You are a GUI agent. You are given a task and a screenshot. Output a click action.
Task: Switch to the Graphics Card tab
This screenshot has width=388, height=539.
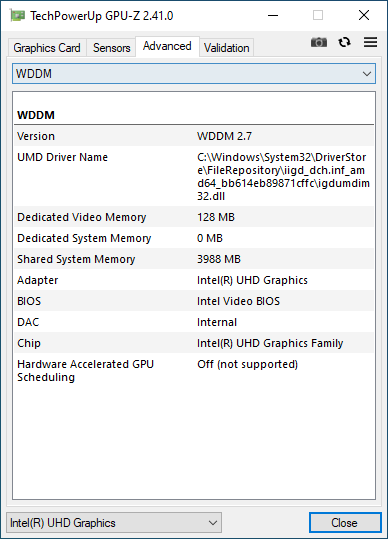click(x=47, y=48)
